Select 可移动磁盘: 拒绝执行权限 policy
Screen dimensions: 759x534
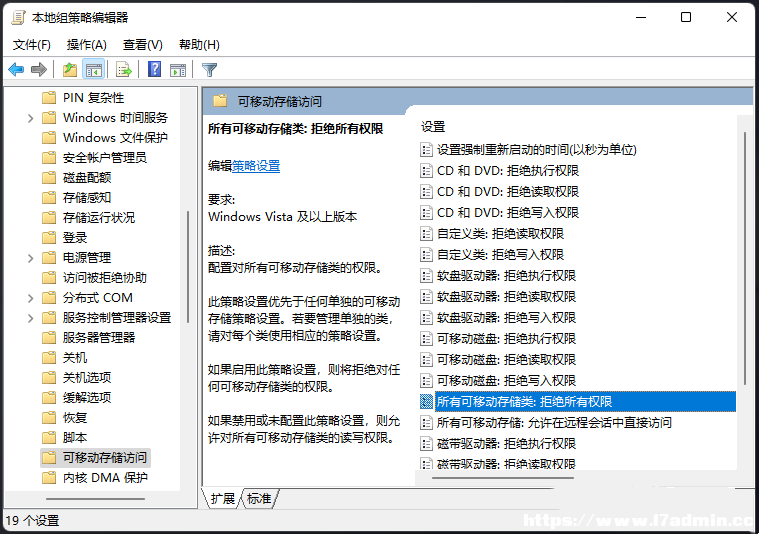coord(506,338)
